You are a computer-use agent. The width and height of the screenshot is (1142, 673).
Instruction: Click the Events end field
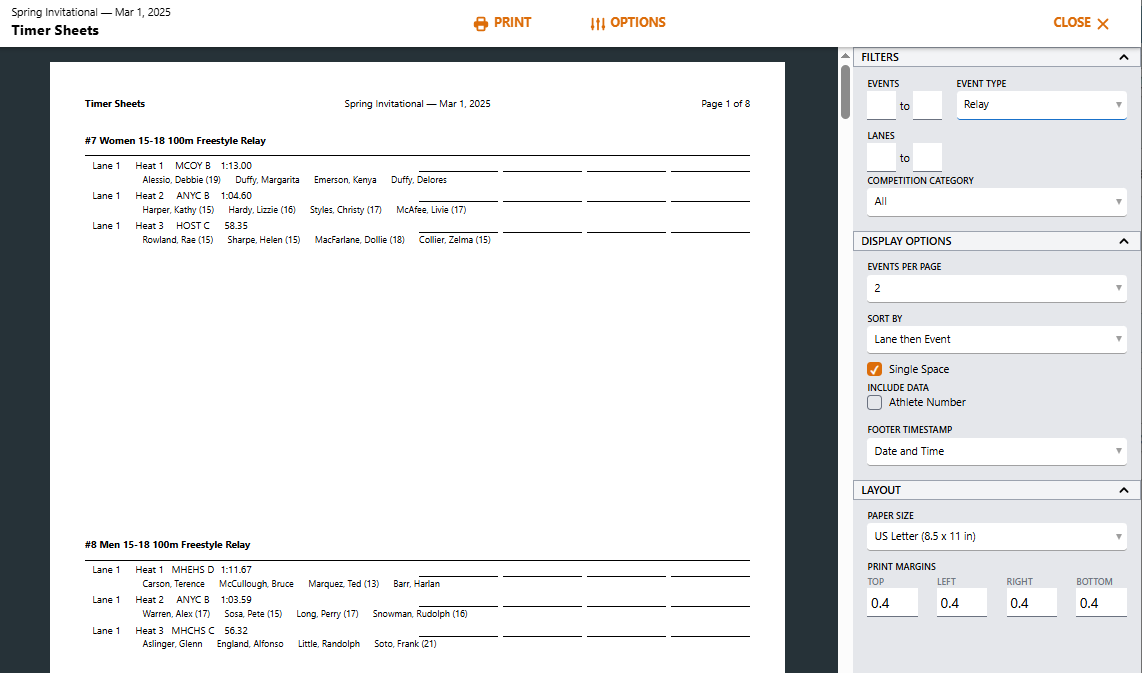tap(927, 106)
